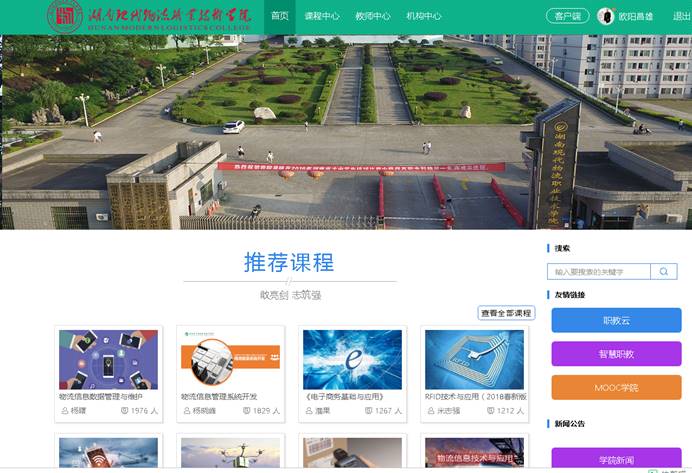Image resolution: width=692 pixels, height=473 pixels.
Task: Open the RFID技术与应用 course thumbnail
Action: (474, 360)
